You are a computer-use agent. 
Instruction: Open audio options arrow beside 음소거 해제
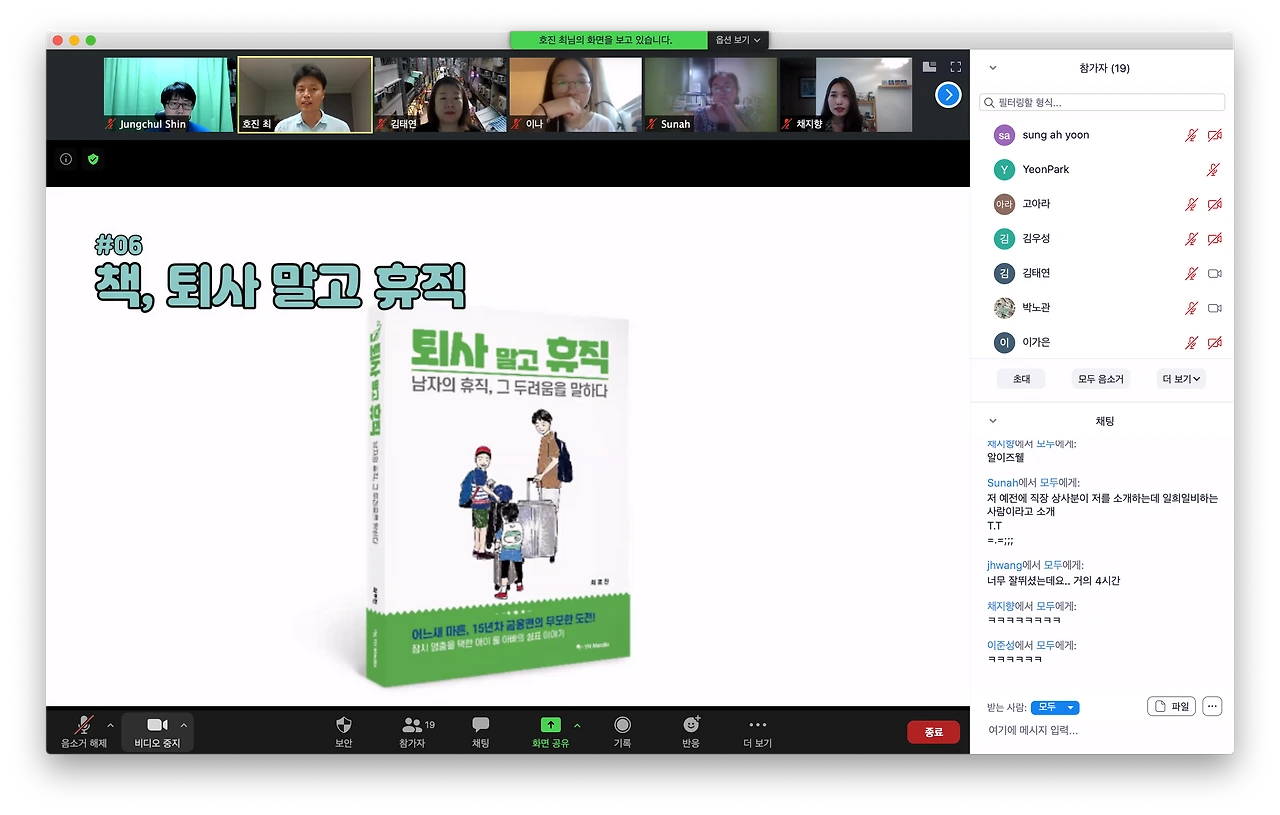point(110,725)
